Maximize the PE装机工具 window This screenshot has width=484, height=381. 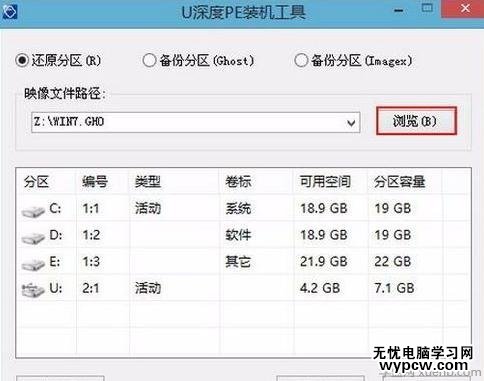(x=427, y=8)
